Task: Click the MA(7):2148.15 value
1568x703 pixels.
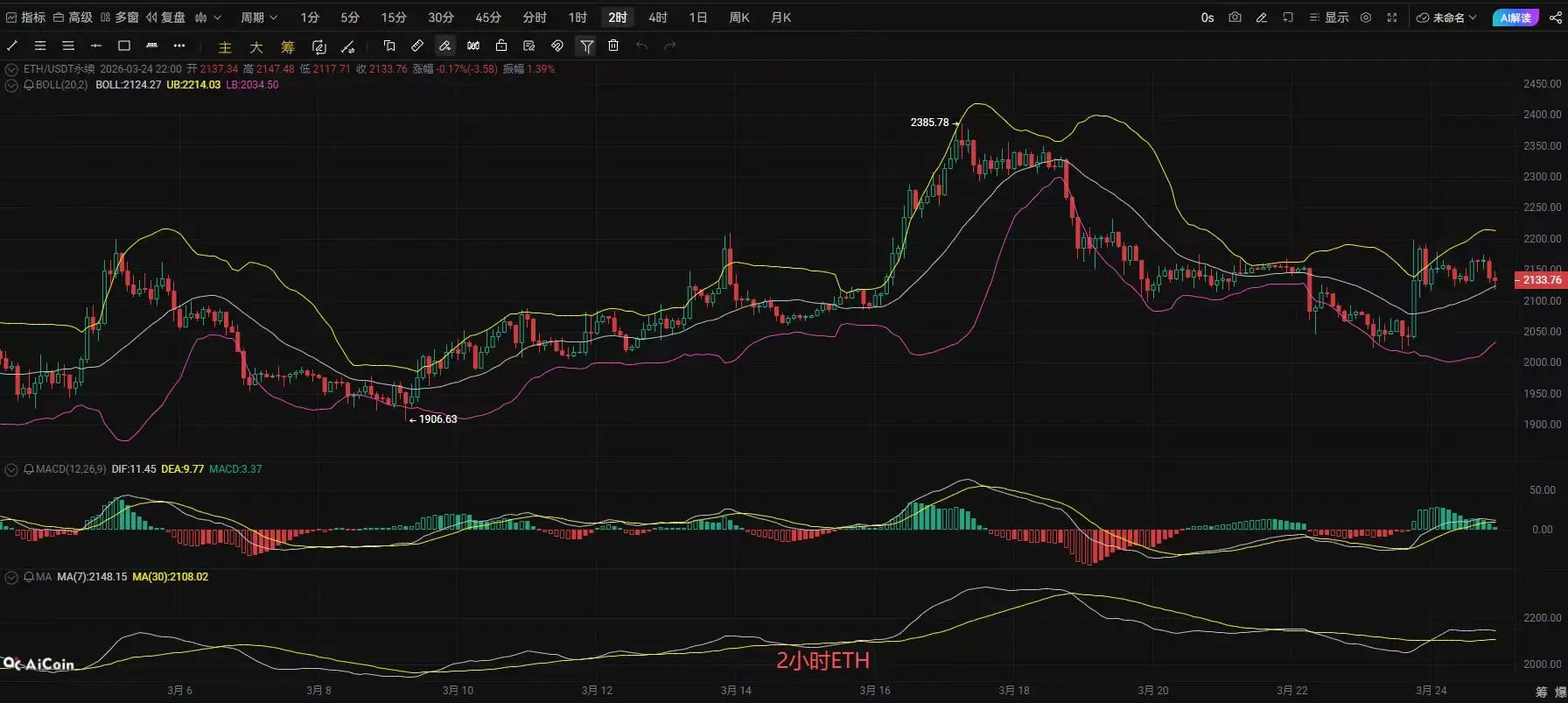Action: tap(92, 577)
